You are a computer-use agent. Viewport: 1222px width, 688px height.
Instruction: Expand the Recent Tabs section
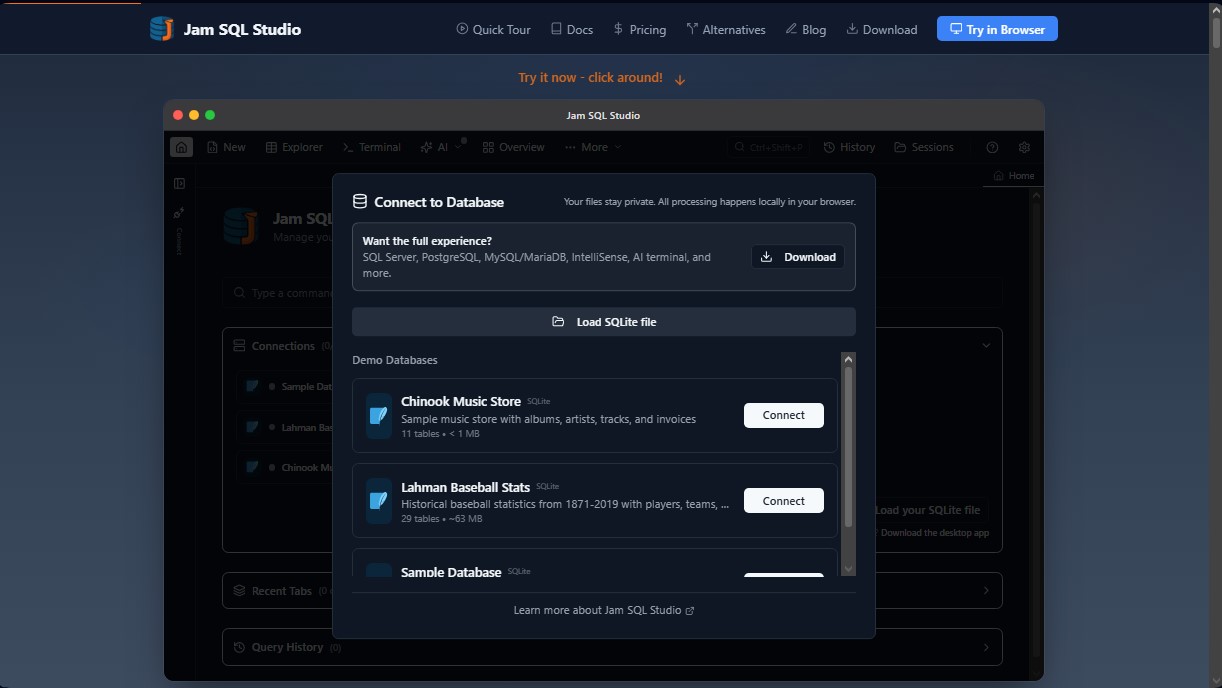(x=986, y=591)
